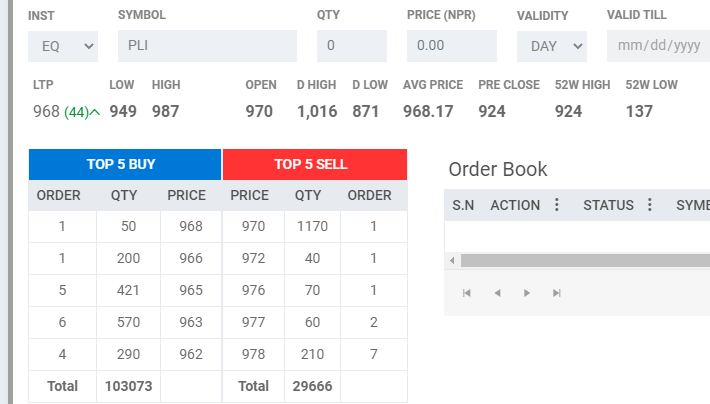Go to previous page of Order Book
710x404 pixels.
(497, 293)
